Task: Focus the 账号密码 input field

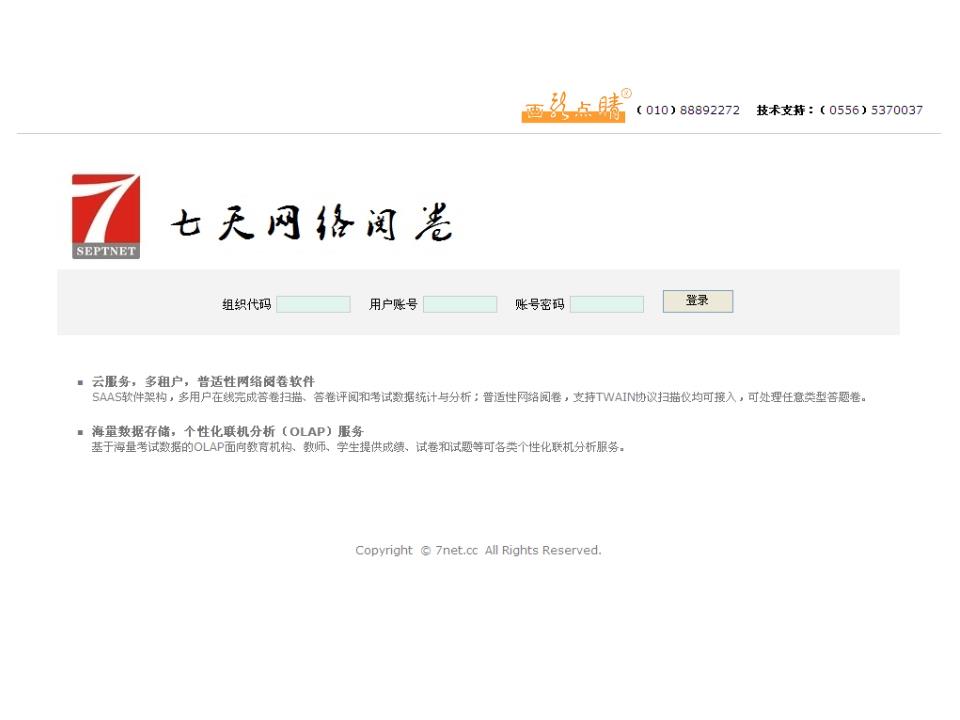Action: [x=607, y=304]
